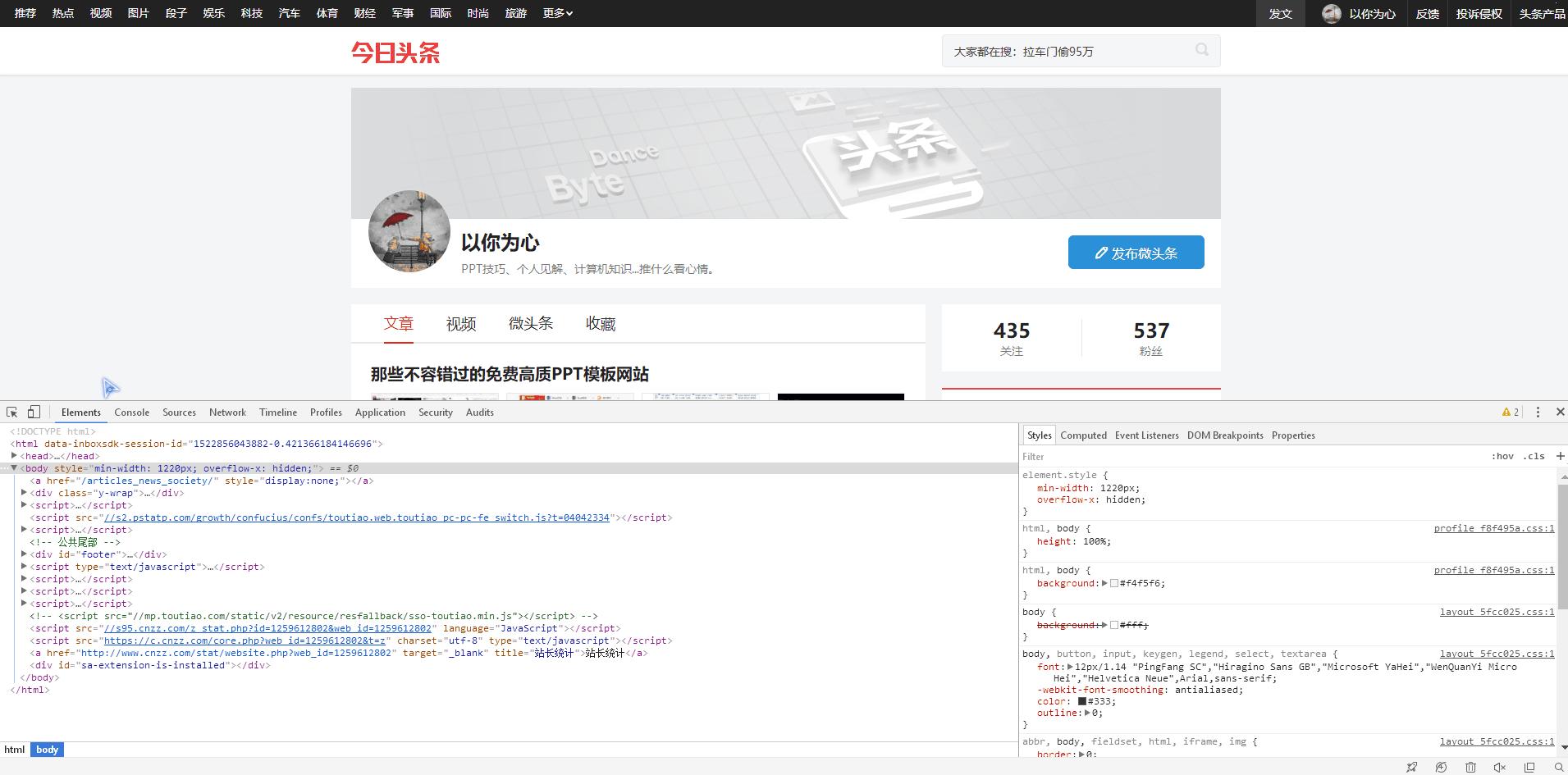Add new style rule with plus icon
This screenshot has width=1568, height=775.
click(x=1560, y=456)
